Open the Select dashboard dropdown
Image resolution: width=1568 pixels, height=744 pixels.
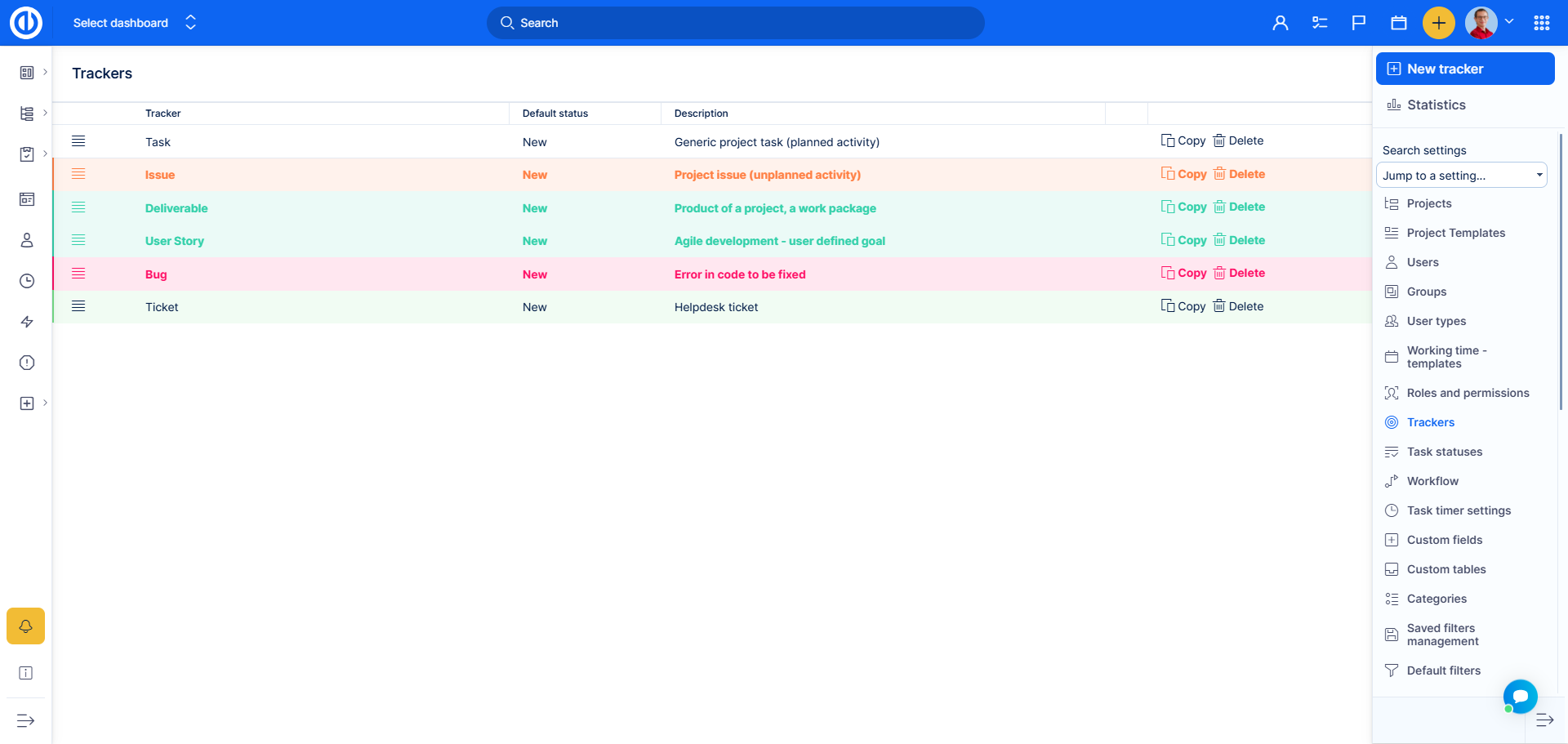pos(135,23)
